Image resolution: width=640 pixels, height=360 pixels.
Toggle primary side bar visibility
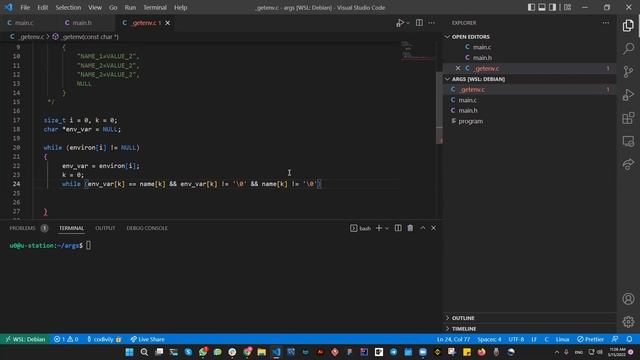pos(531,7)
